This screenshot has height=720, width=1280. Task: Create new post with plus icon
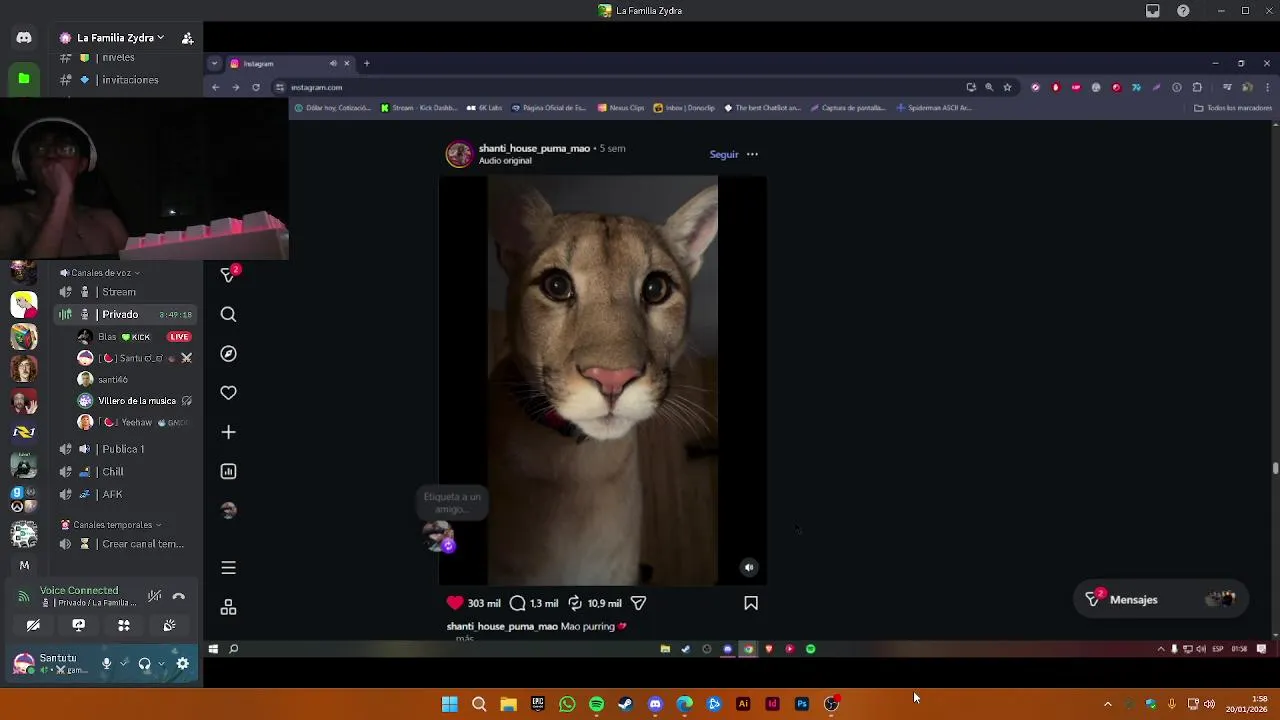pos(228,432)
